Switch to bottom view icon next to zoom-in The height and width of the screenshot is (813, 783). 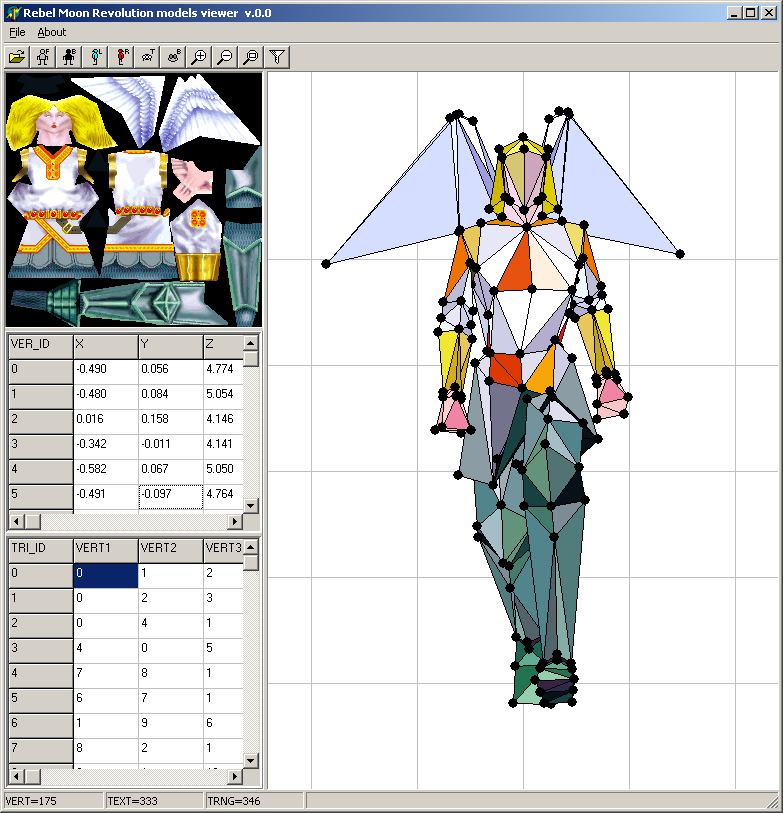pyautogui.click(x=173, y=57)
